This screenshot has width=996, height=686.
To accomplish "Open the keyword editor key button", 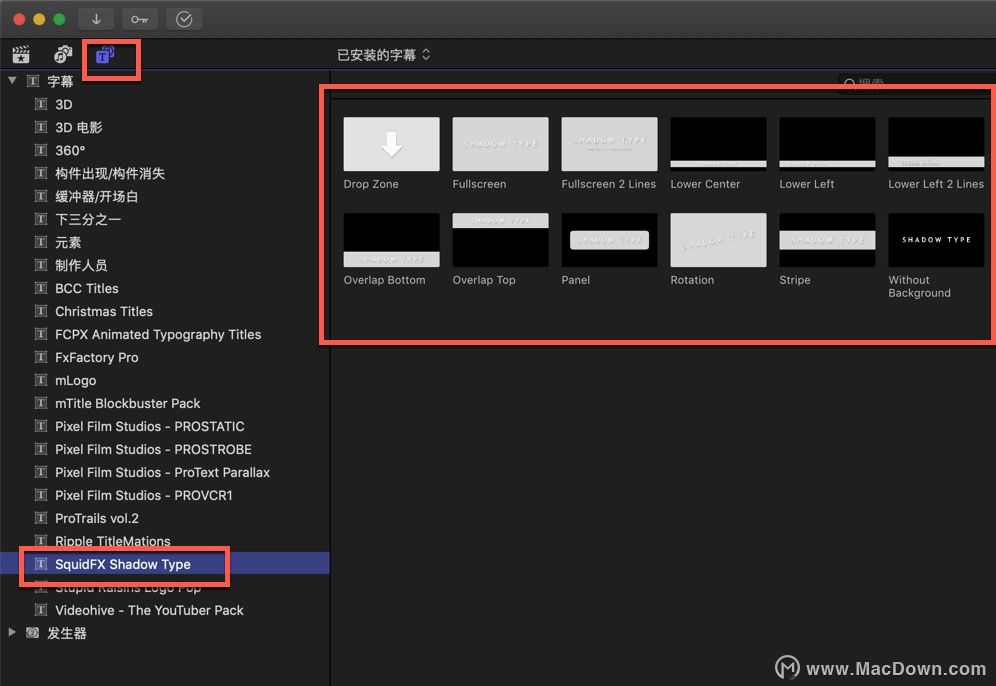I will 140,19.
